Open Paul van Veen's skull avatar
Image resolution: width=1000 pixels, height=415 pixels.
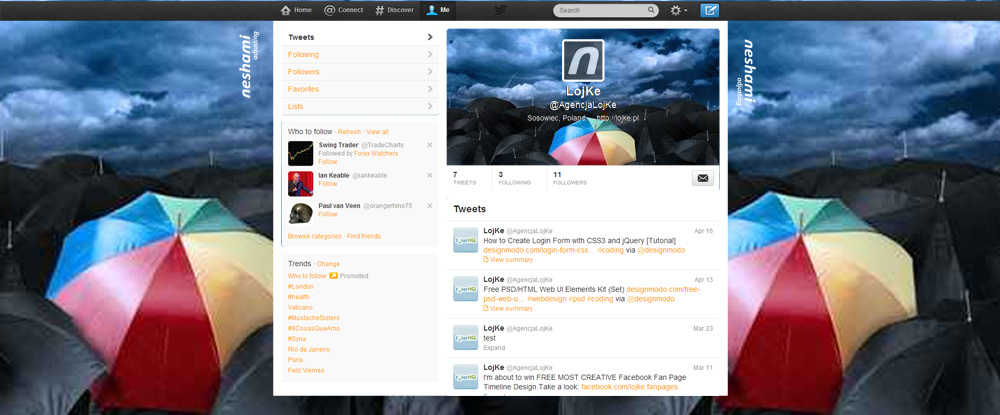pyautogui.click(x=300, y=213)
